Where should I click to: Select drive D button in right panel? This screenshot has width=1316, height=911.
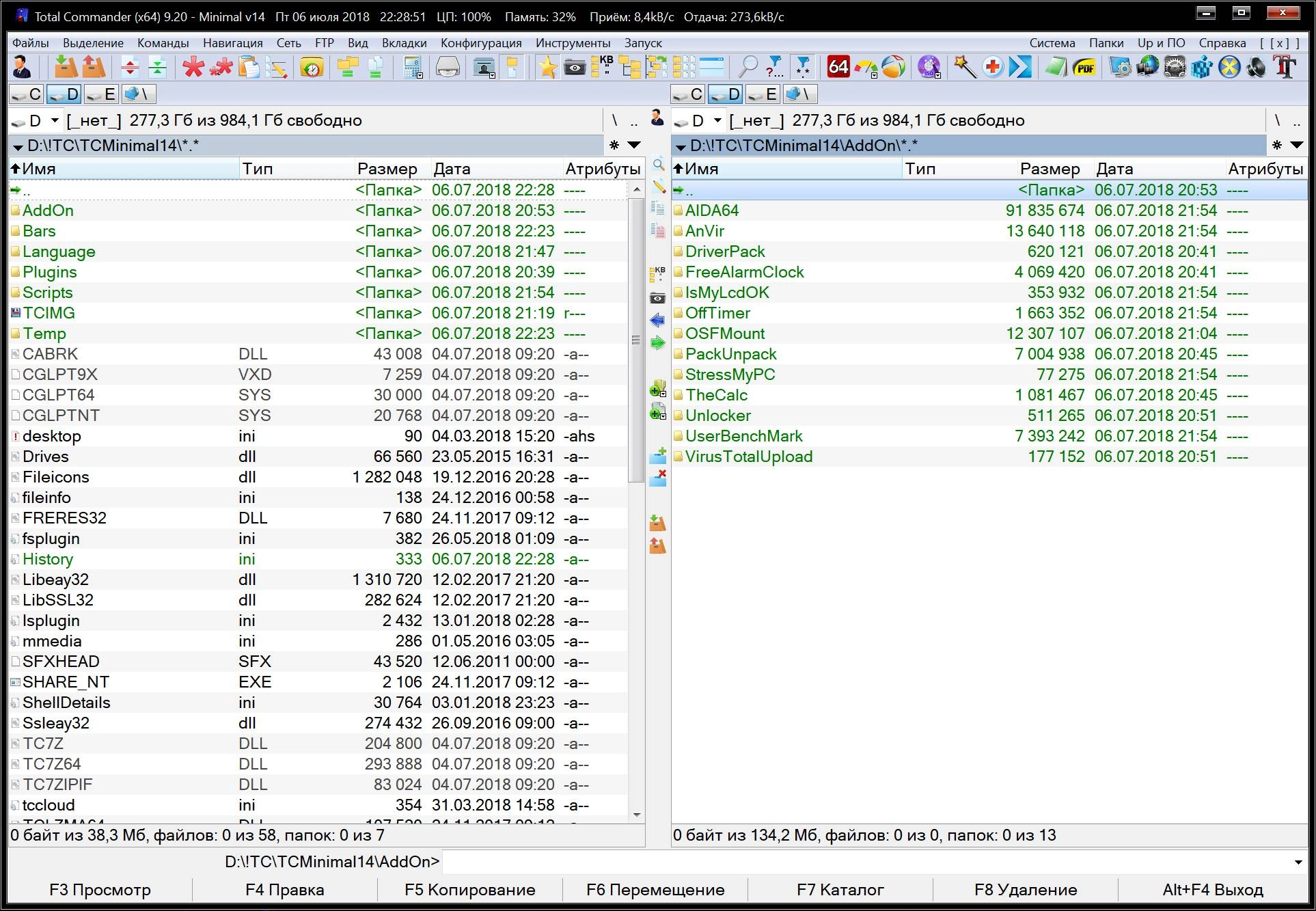click(726, 94)
